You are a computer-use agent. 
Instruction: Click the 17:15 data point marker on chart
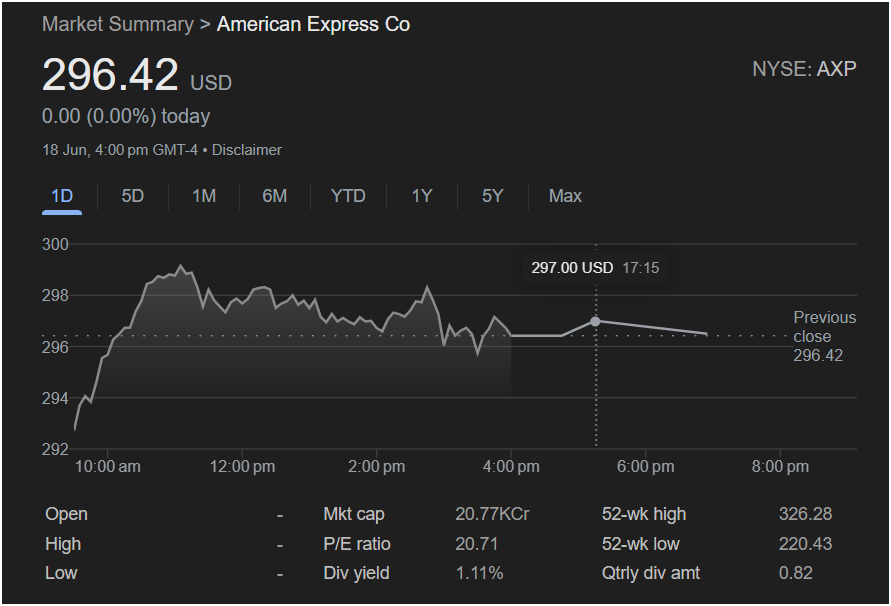point(595,321)
